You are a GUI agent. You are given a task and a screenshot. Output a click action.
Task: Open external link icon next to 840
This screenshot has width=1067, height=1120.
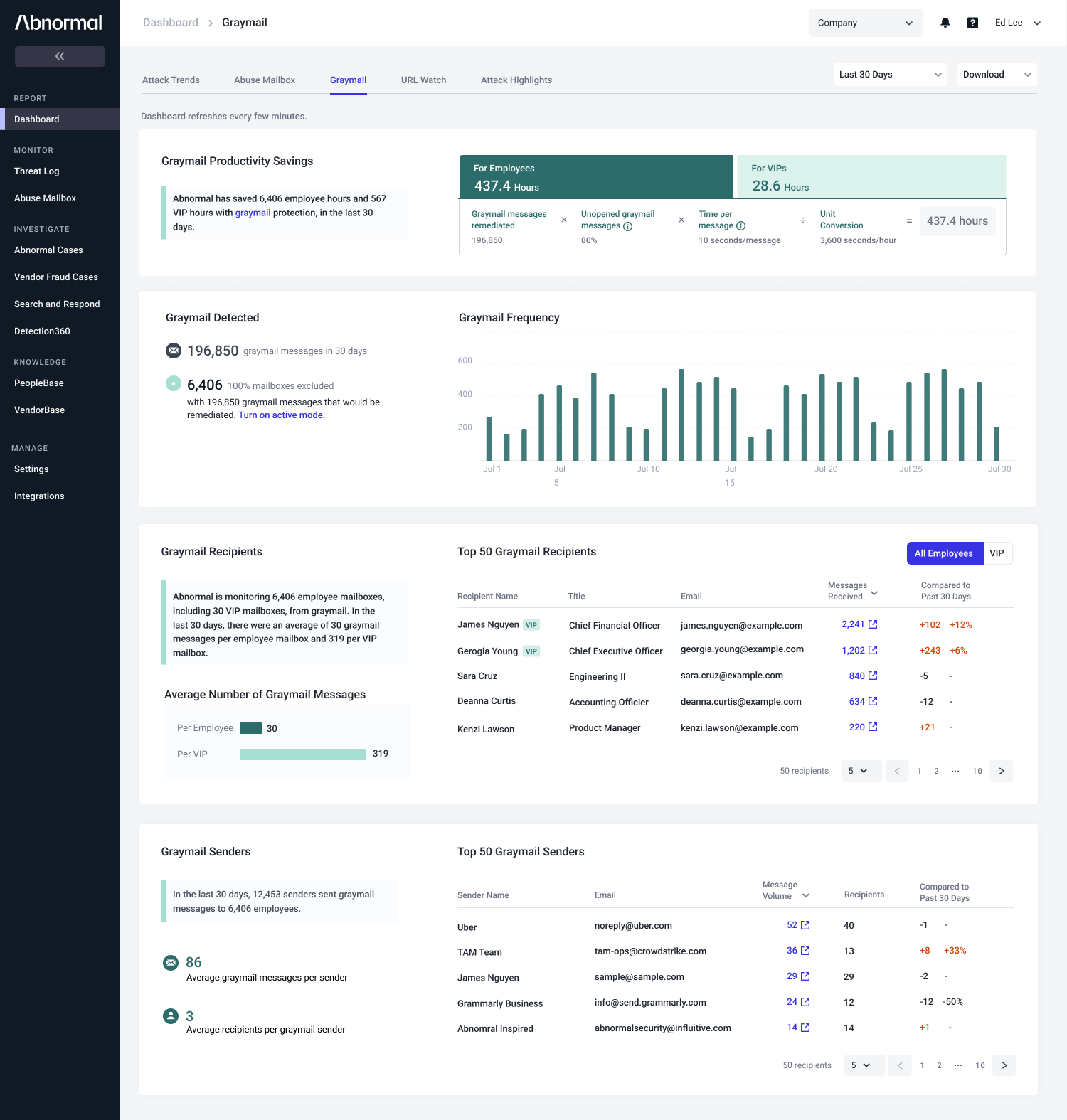click(873, 676)
